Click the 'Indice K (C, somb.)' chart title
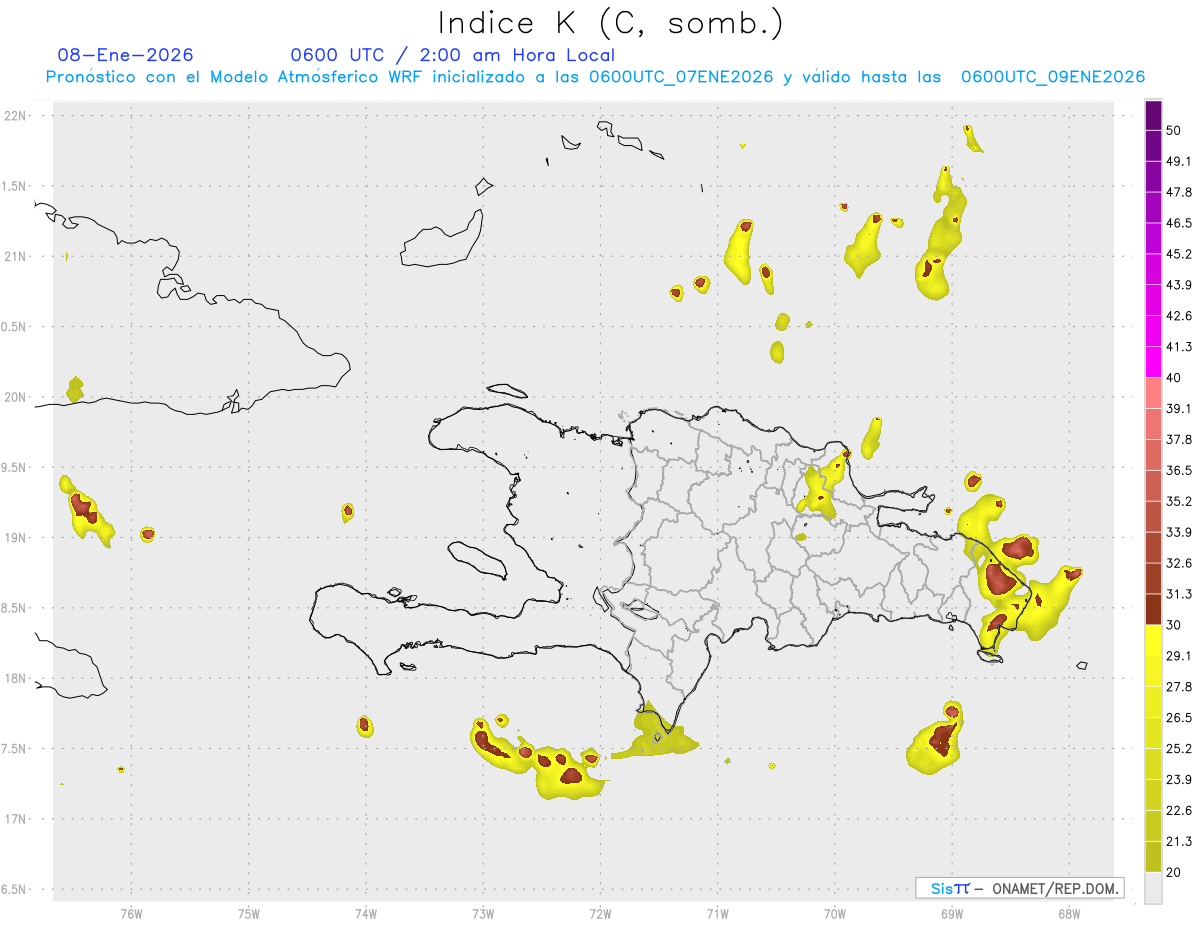This screenshot has height=927, width=1200. 611,22
